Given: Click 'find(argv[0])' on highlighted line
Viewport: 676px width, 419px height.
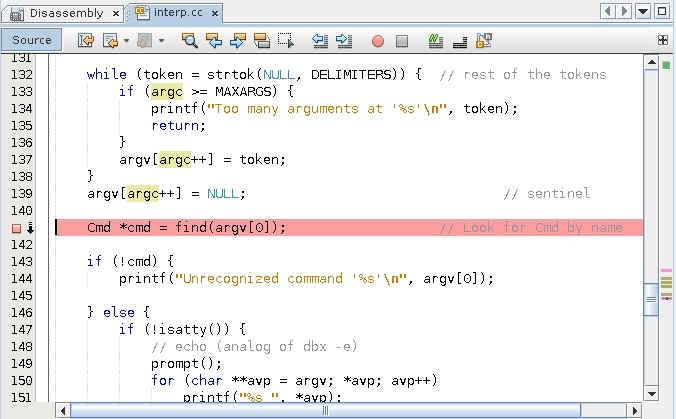Looking at the screenshot, I should [226, 227].
